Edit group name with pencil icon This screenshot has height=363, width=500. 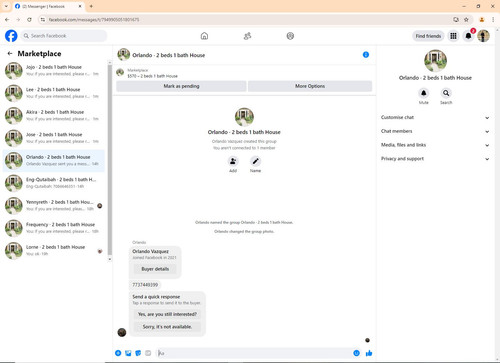255,161
